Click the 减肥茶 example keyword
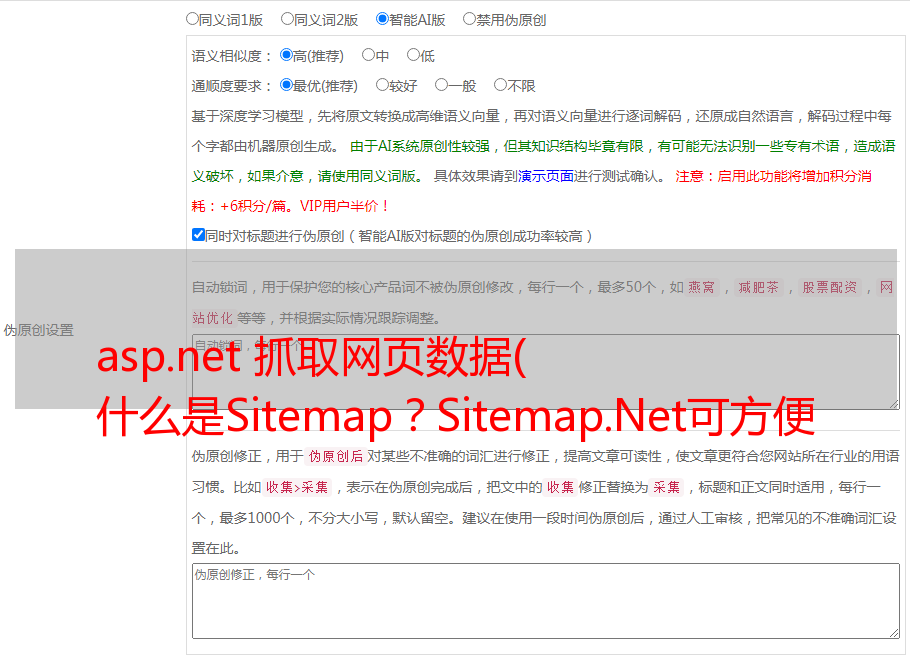This screenshot has height=658, width=911. [759, 287]
